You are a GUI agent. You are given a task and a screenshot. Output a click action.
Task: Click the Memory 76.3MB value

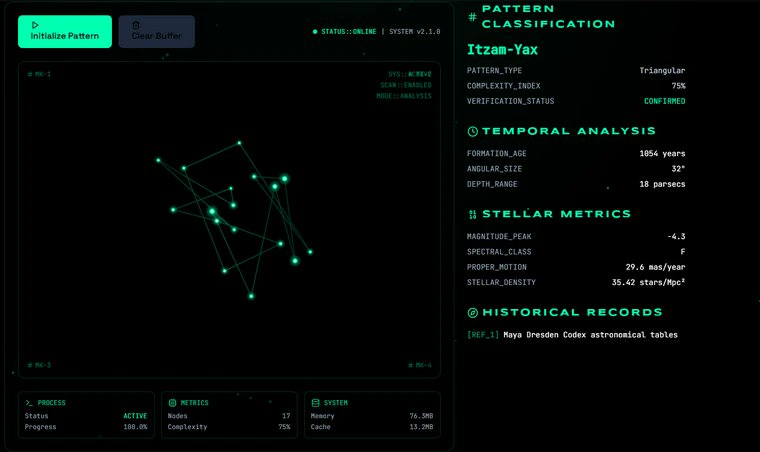tap(421, 416)
